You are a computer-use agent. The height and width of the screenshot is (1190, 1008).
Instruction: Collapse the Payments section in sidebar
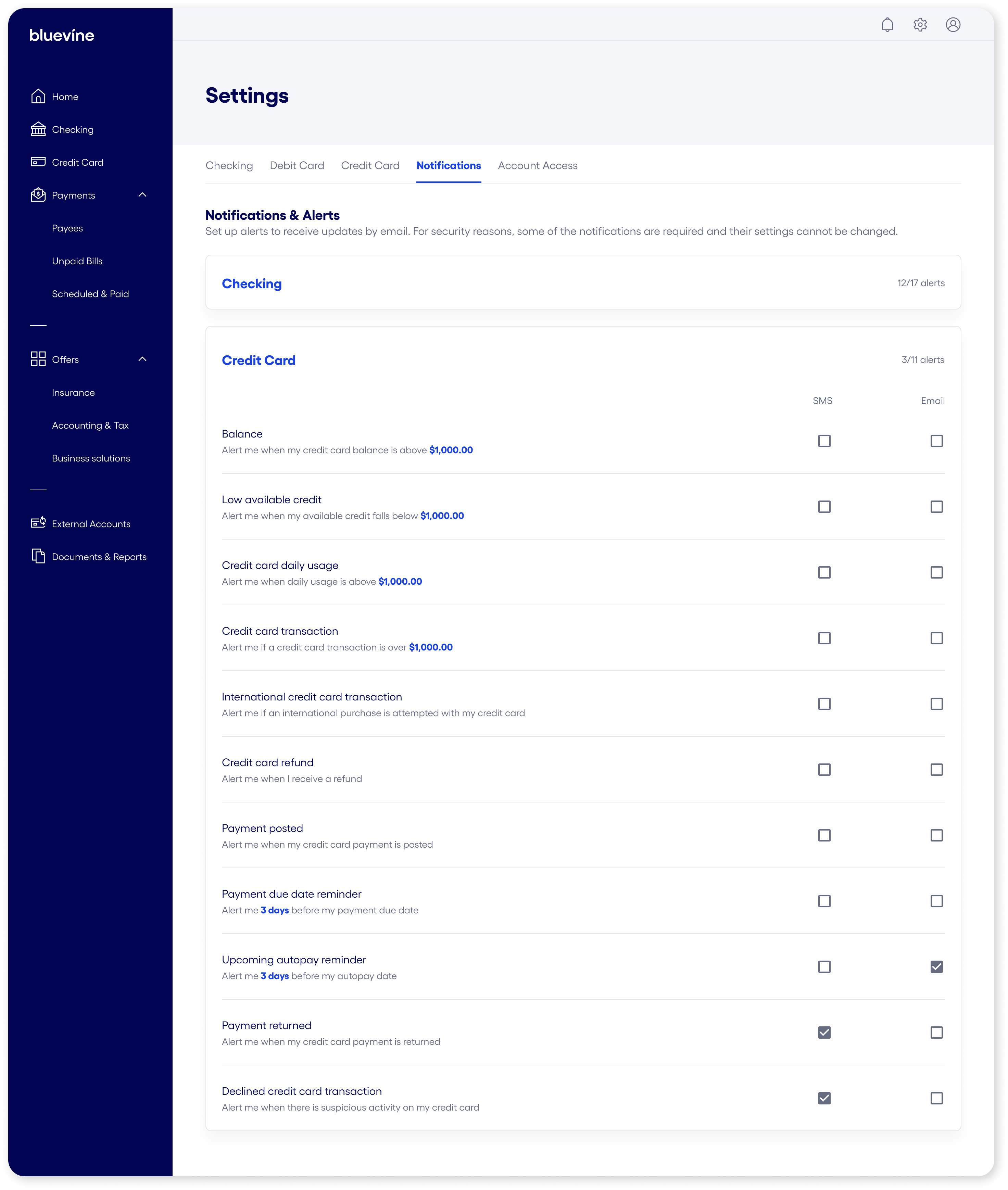[143, 195]
